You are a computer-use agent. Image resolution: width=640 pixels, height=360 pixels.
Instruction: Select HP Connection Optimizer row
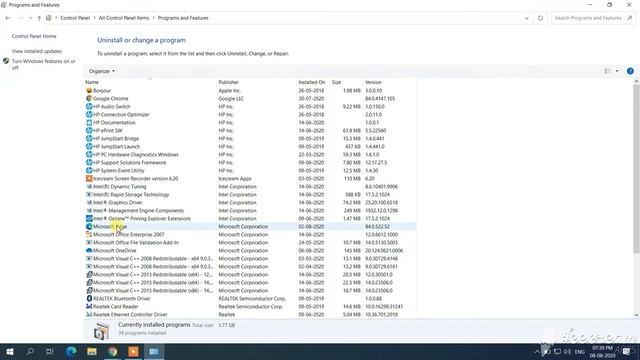[250, 115]
